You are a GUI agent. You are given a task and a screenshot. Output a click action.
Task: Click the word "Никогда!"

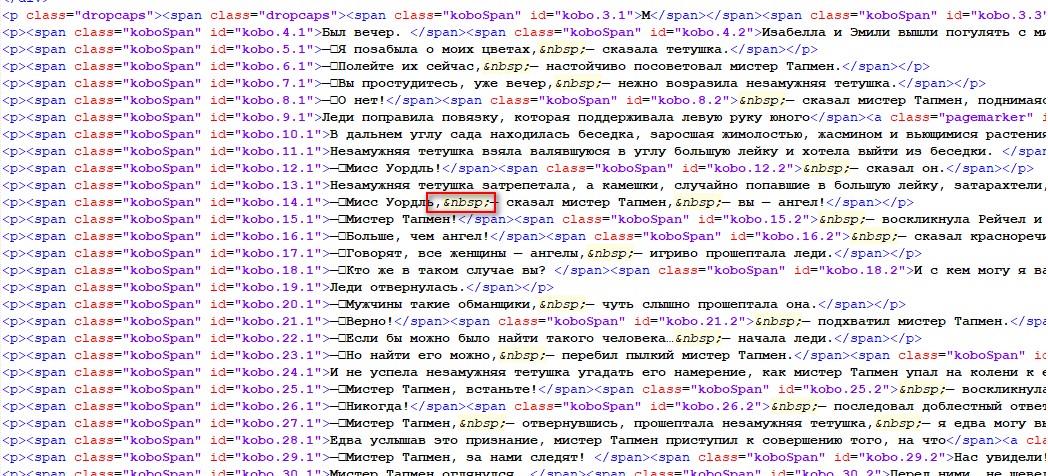point(378,406)
